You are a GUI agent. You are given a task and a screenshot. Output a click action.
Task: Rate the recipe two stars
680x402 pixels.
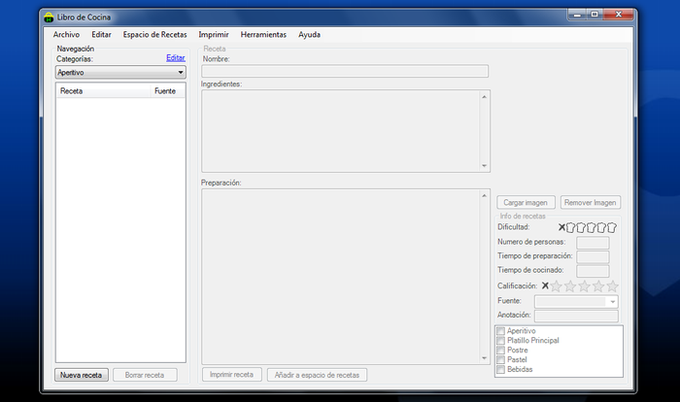(570, 286)
